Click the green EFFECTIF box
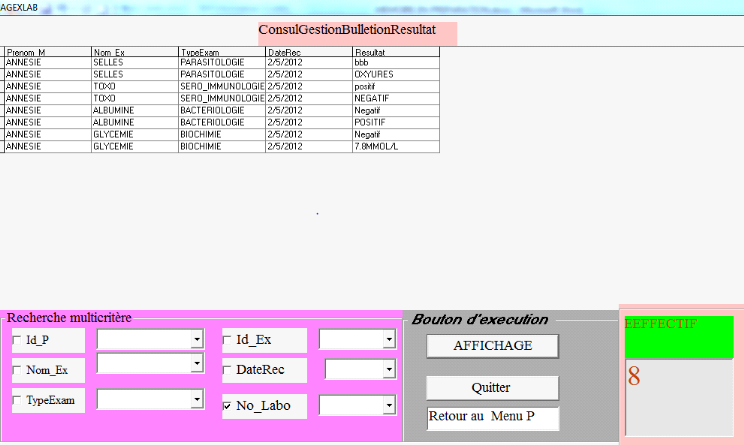 [679, 337]
